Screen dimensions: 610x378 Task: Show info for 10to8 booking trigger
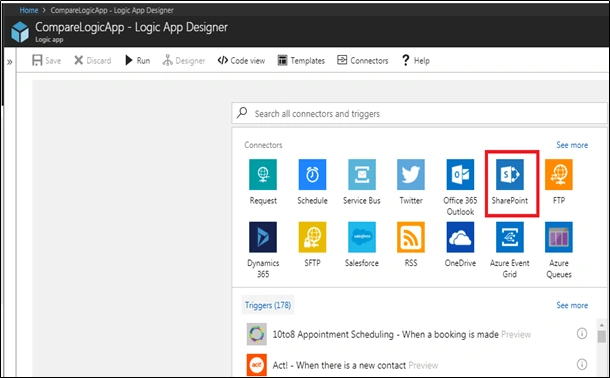(x=582, y=333)
